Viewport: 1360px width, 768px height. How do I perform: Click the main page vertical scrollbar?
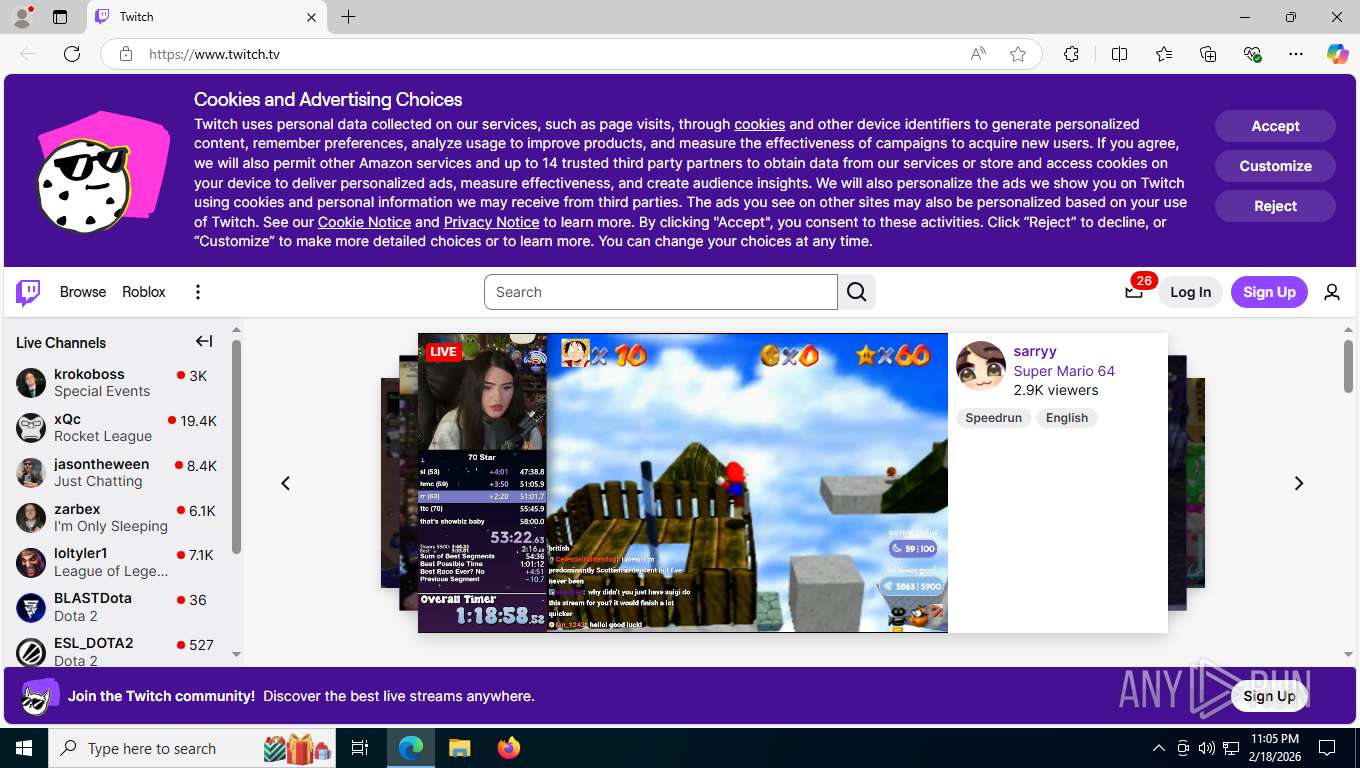1348,365
